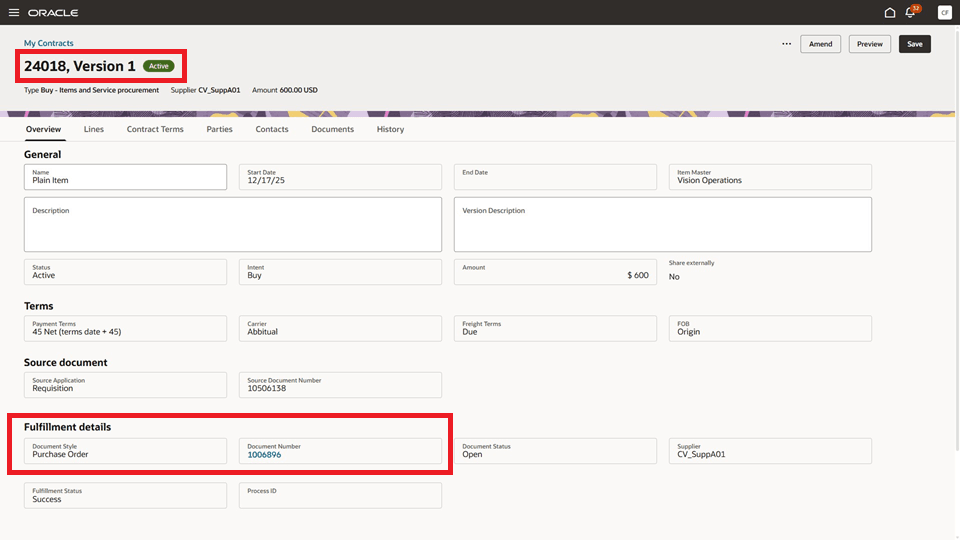Click the page vertical scrollbar

pyautogui.click(x=957, y=239)
